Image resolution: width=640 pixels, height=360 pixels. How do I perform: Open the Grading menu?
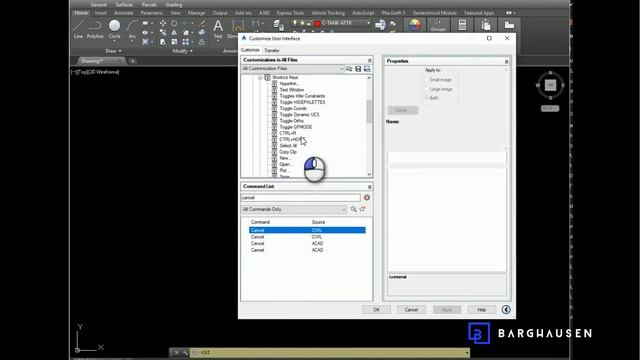174,5
